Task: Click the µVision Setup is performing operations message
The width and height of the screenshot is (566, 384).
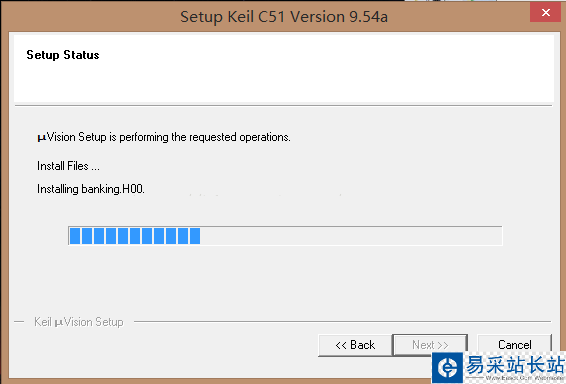Action: (164, 137)
